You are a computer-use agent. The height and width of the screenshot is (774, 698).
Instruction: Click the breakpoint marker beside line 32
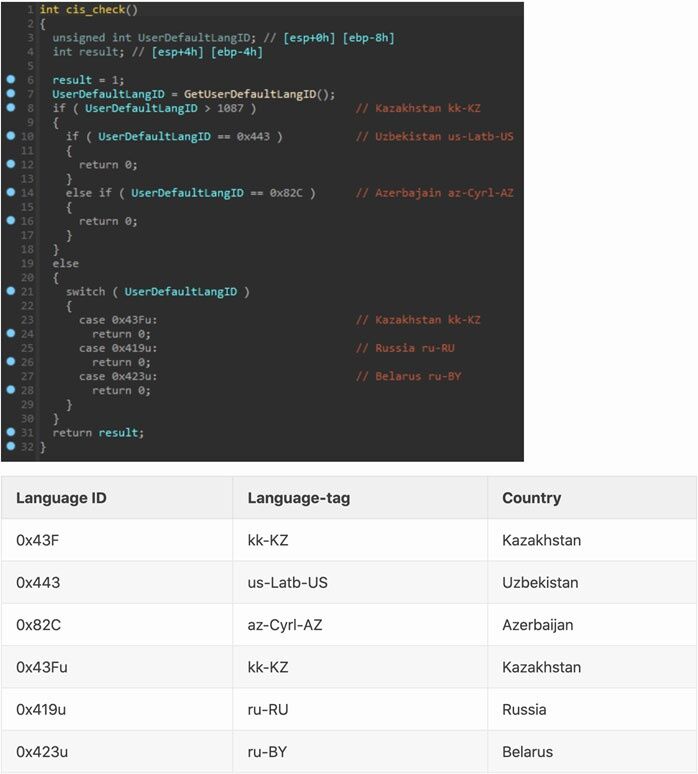point(11,446)
